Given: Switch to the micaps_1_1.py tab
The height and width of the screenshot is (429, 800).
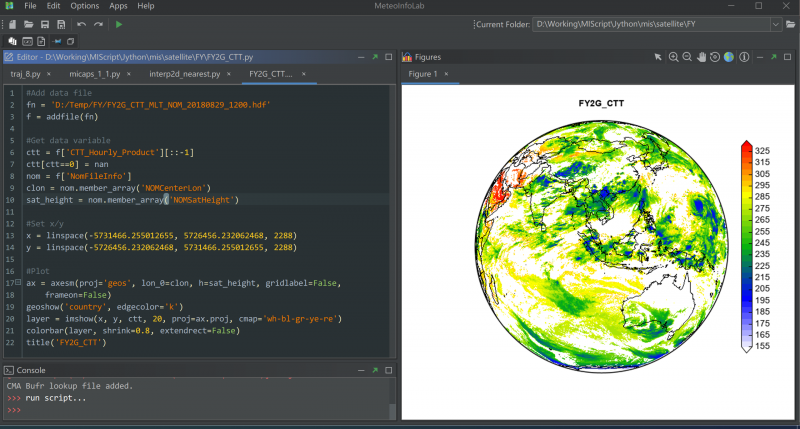Looking at the screenshot, I should pos(94,74).
